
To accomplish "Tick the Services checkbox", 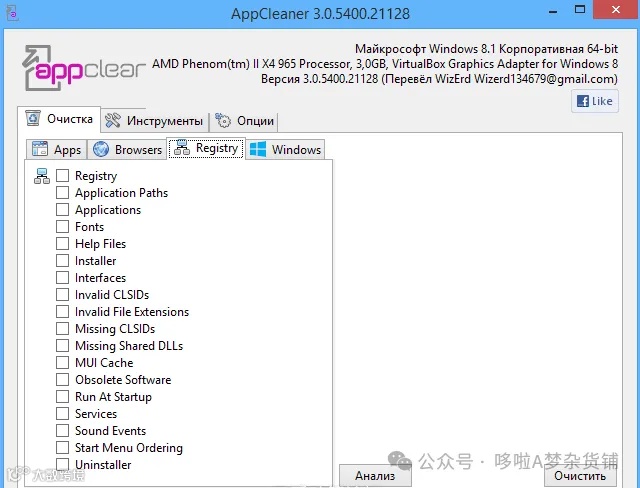I will (62, 413).
